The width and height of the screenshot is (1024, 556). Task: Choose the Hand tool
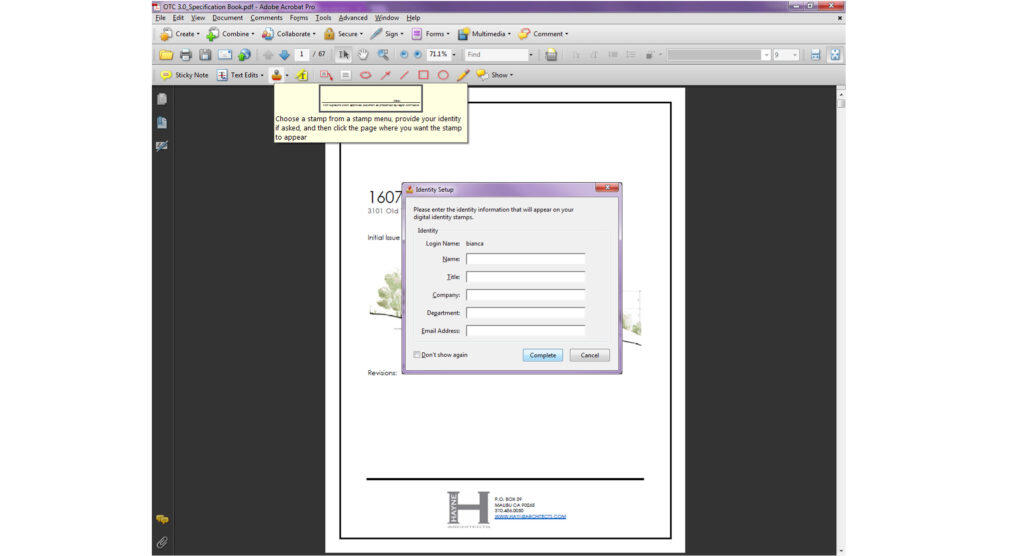coord(362,55)
